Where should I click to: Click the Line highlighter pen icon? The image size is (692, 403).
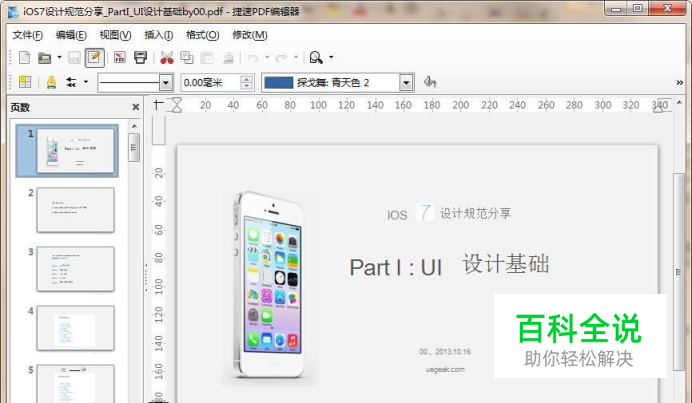(x=52, y=82)
